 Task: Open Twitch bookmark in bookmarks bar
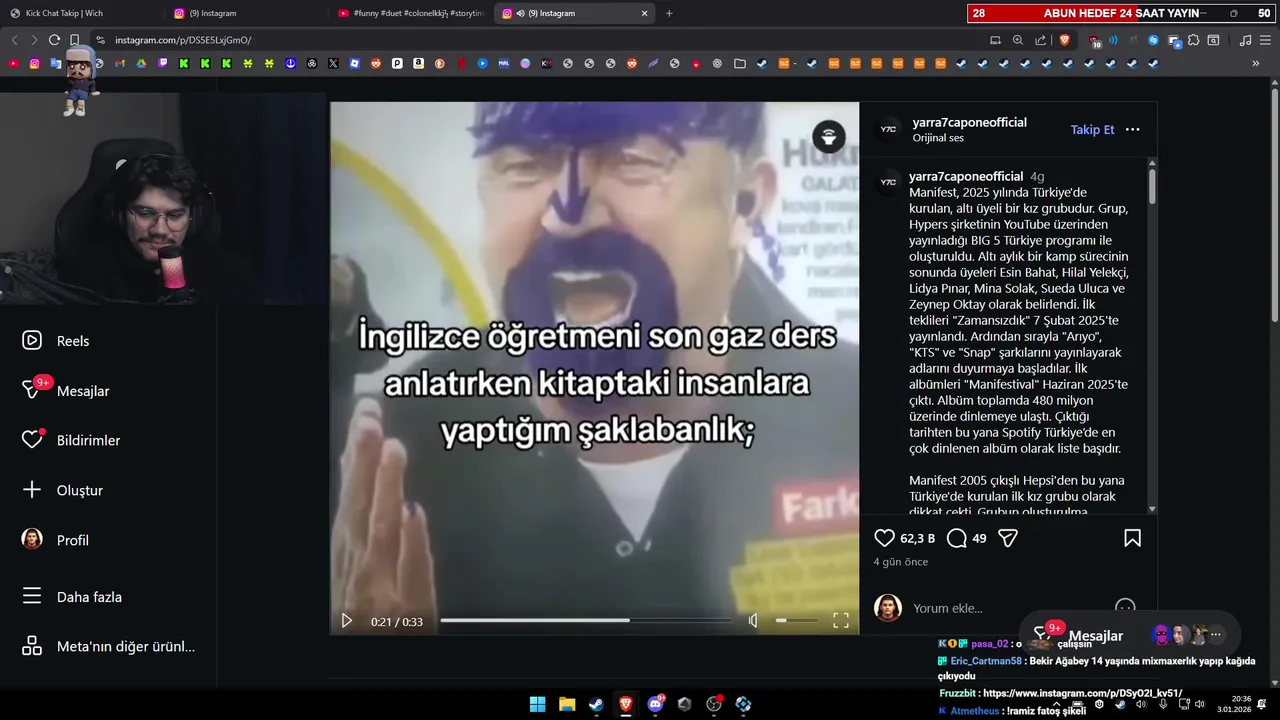tap(162, 63)
